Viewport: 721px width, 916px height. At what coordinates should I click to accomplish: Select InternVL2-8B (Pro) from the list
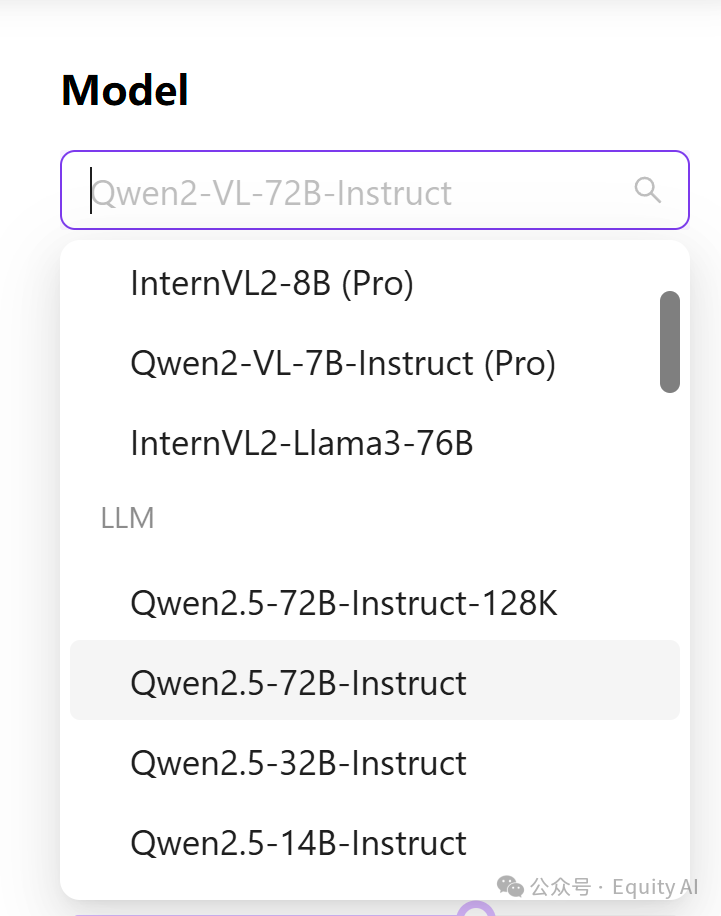click(x=271, y=284)
